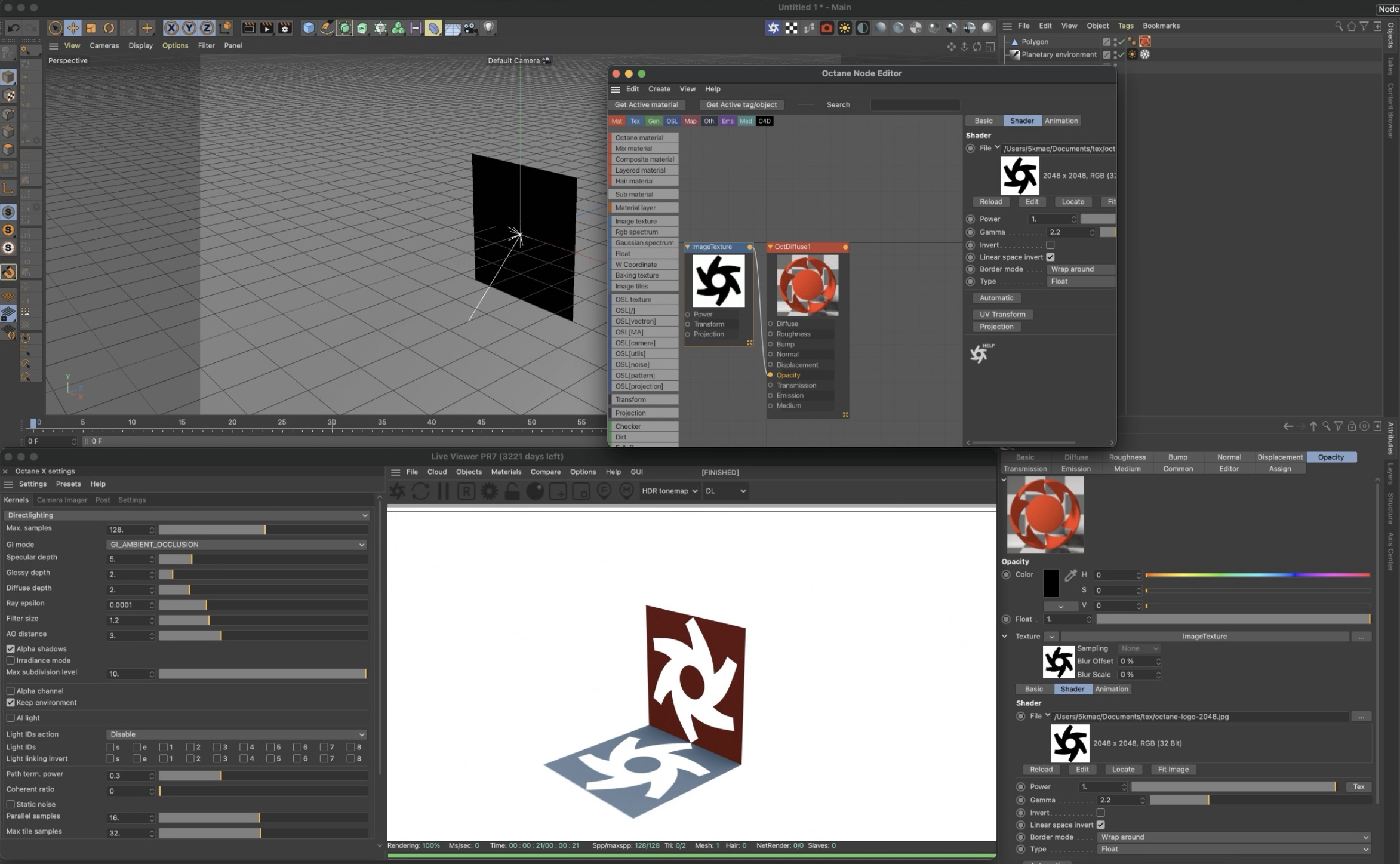Viewport: 1400px width, 864px height.
Task: Restart render with circular arrows icon
Action: click(x=420, y=491)
